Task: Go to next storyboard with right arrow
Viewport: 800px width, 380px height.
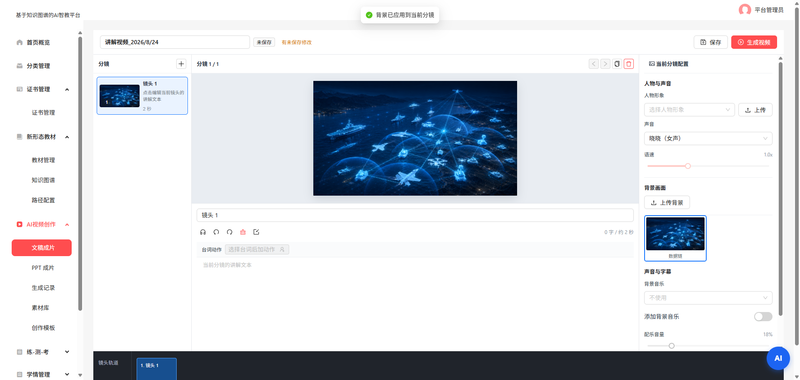Action: coord(605,64)
